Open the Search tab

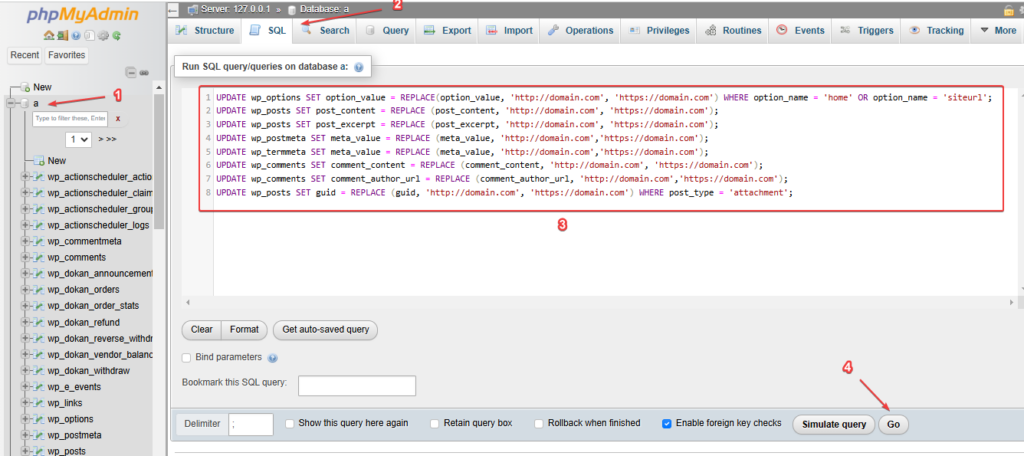point(325,30)
